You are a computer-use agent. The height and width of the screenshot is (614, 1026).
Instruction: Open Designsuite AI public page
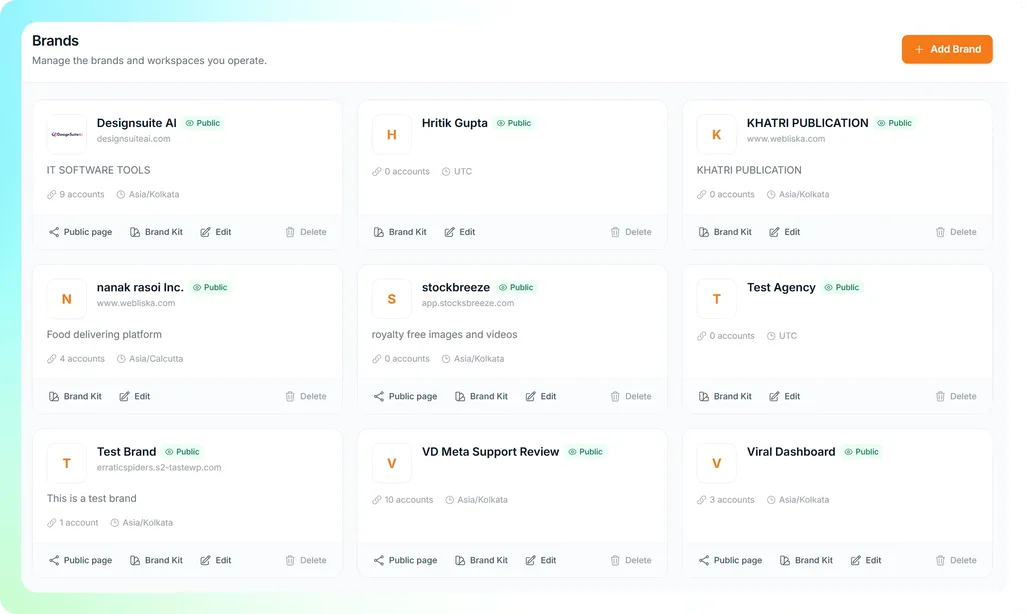80,232
